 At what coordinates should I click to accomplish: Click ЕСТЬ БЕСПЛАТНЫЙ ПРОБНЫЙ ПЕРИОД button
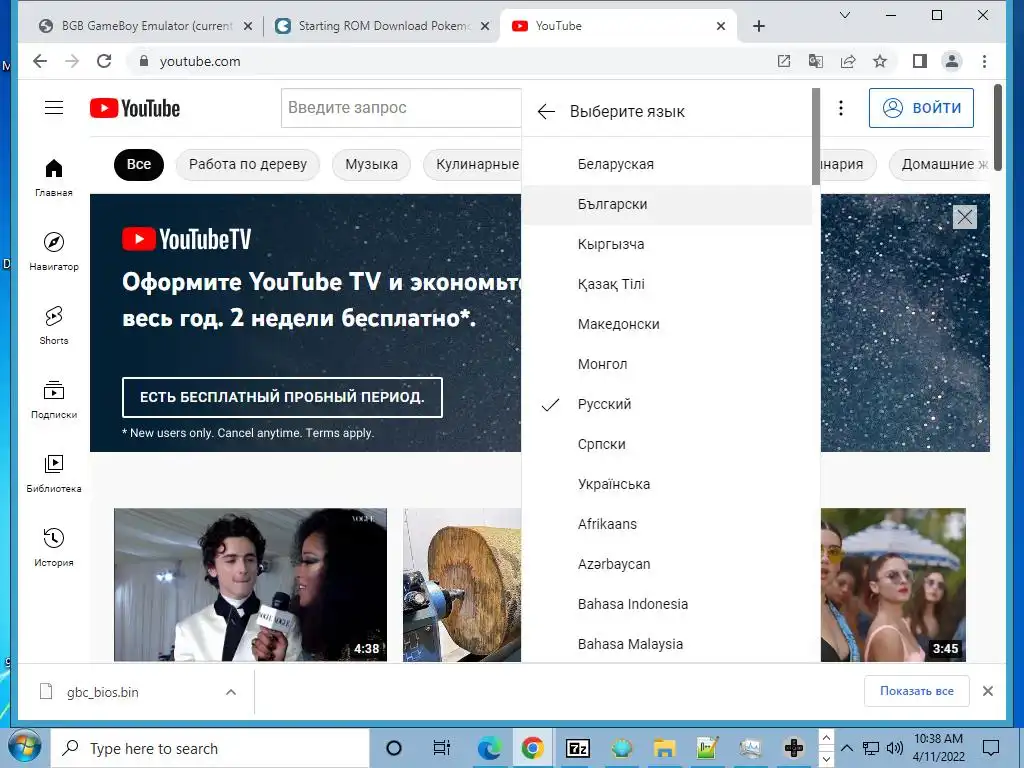(282, 397)
